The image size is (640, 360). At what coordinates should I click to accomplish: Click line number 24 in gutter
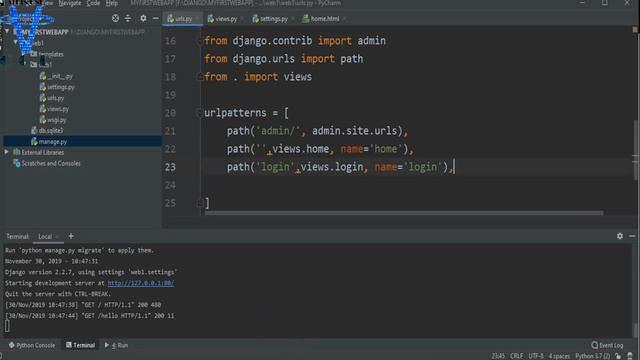pos(170,185)
